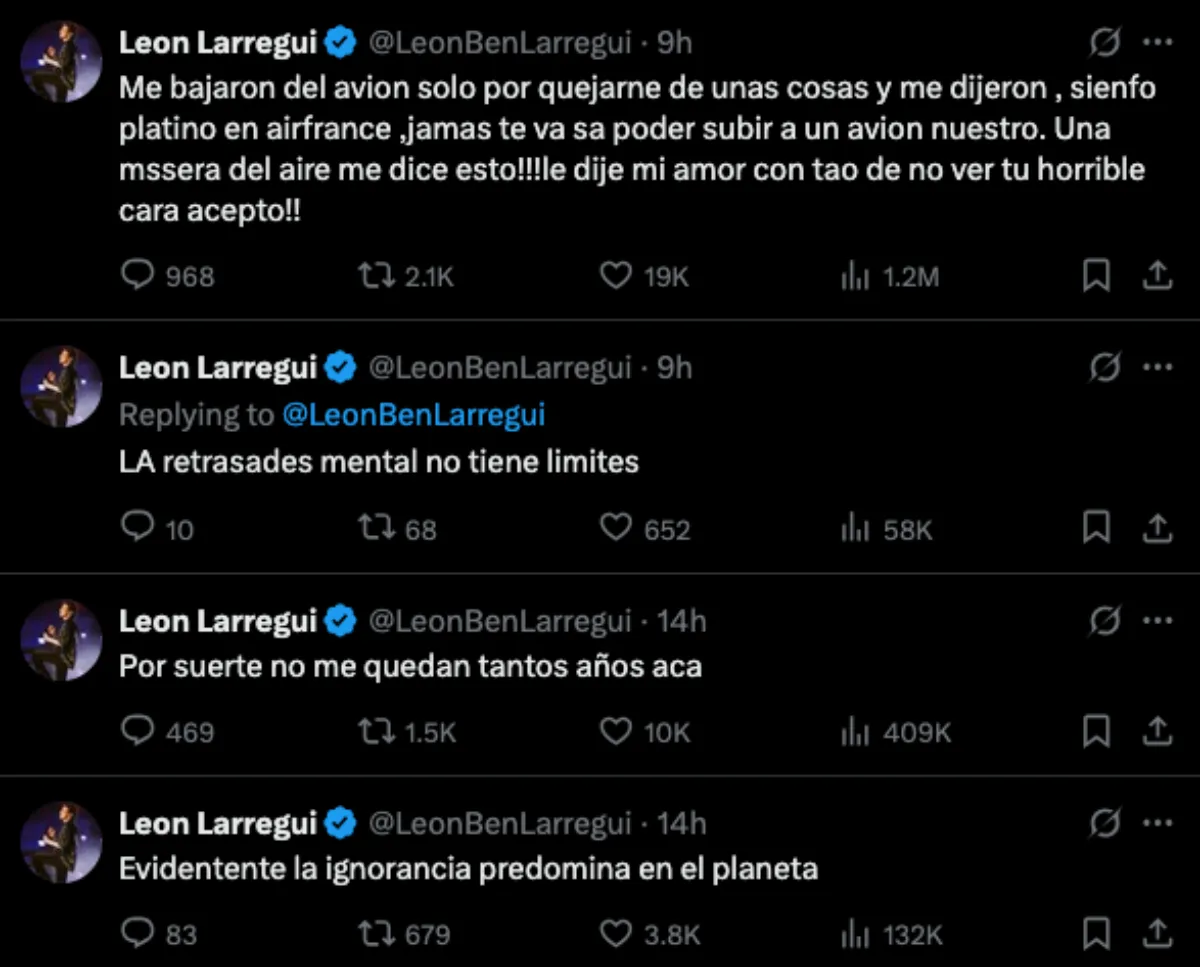Bookmark the third tweet from the top

pos(1097,732)
